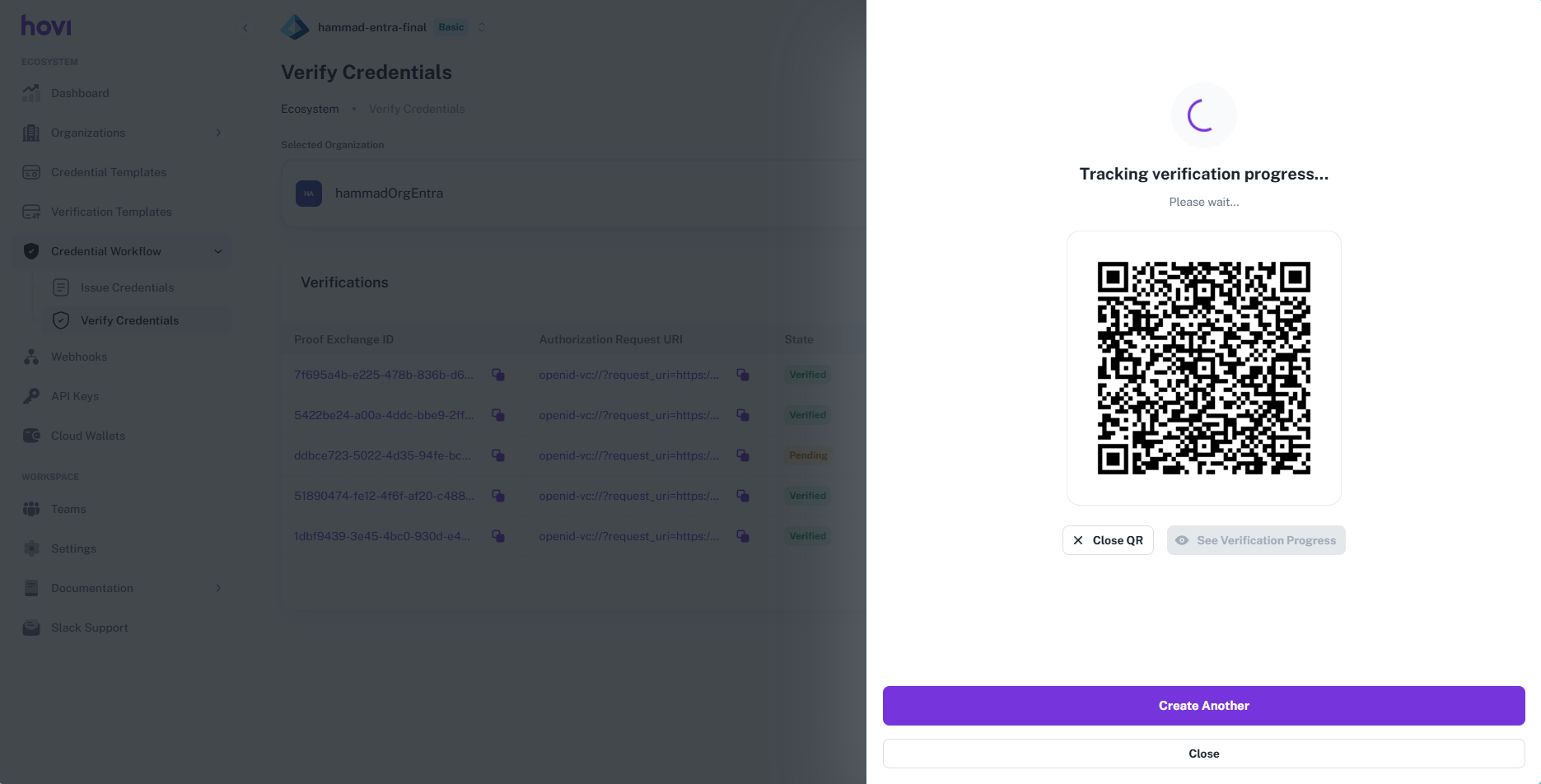Copy the 1dbf9439 proof exchange ID
This screenshot has height=784, width=1541.
point(498,536)
